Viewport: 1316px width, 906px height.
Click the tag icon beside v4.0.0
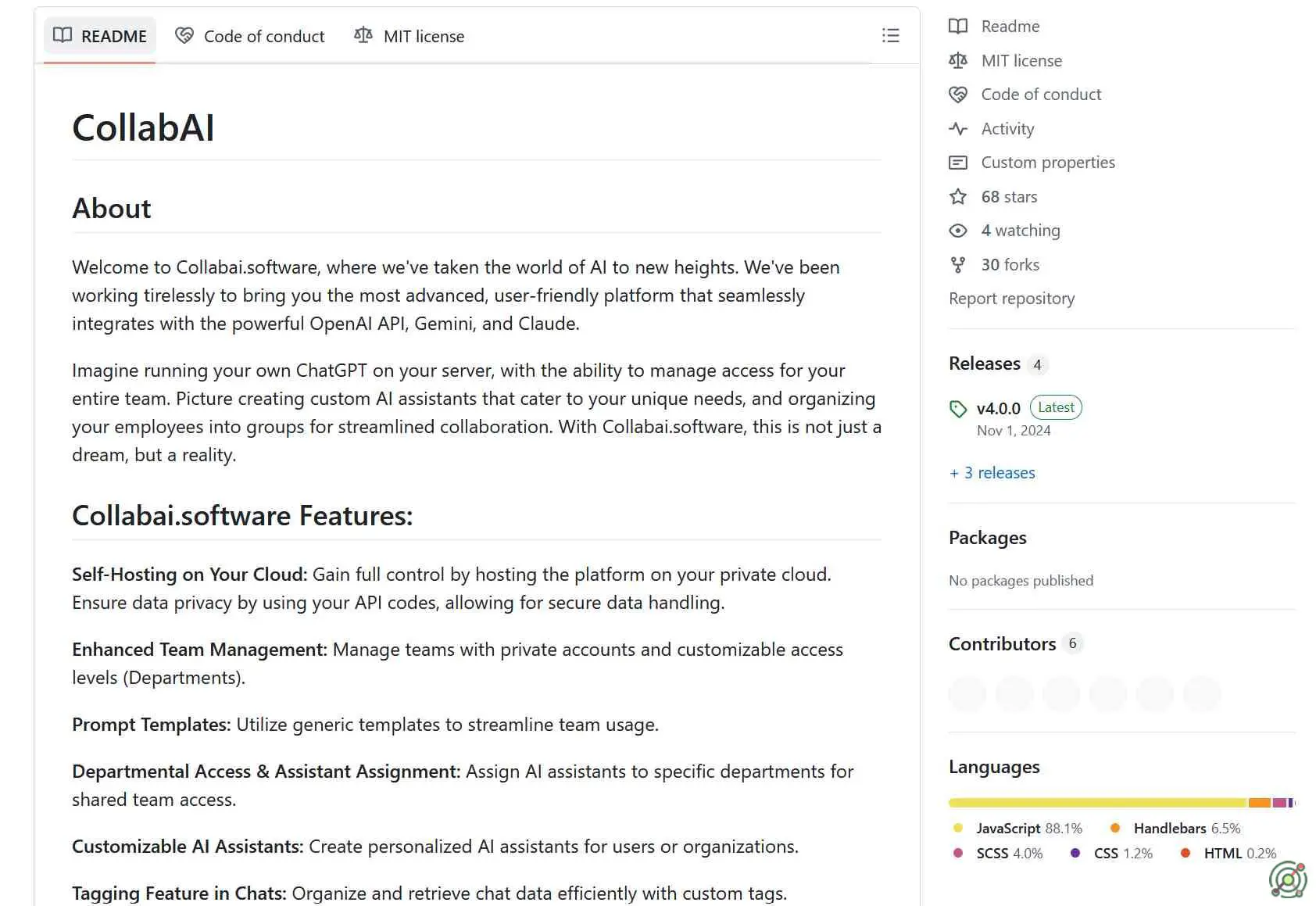coord(958,408)
